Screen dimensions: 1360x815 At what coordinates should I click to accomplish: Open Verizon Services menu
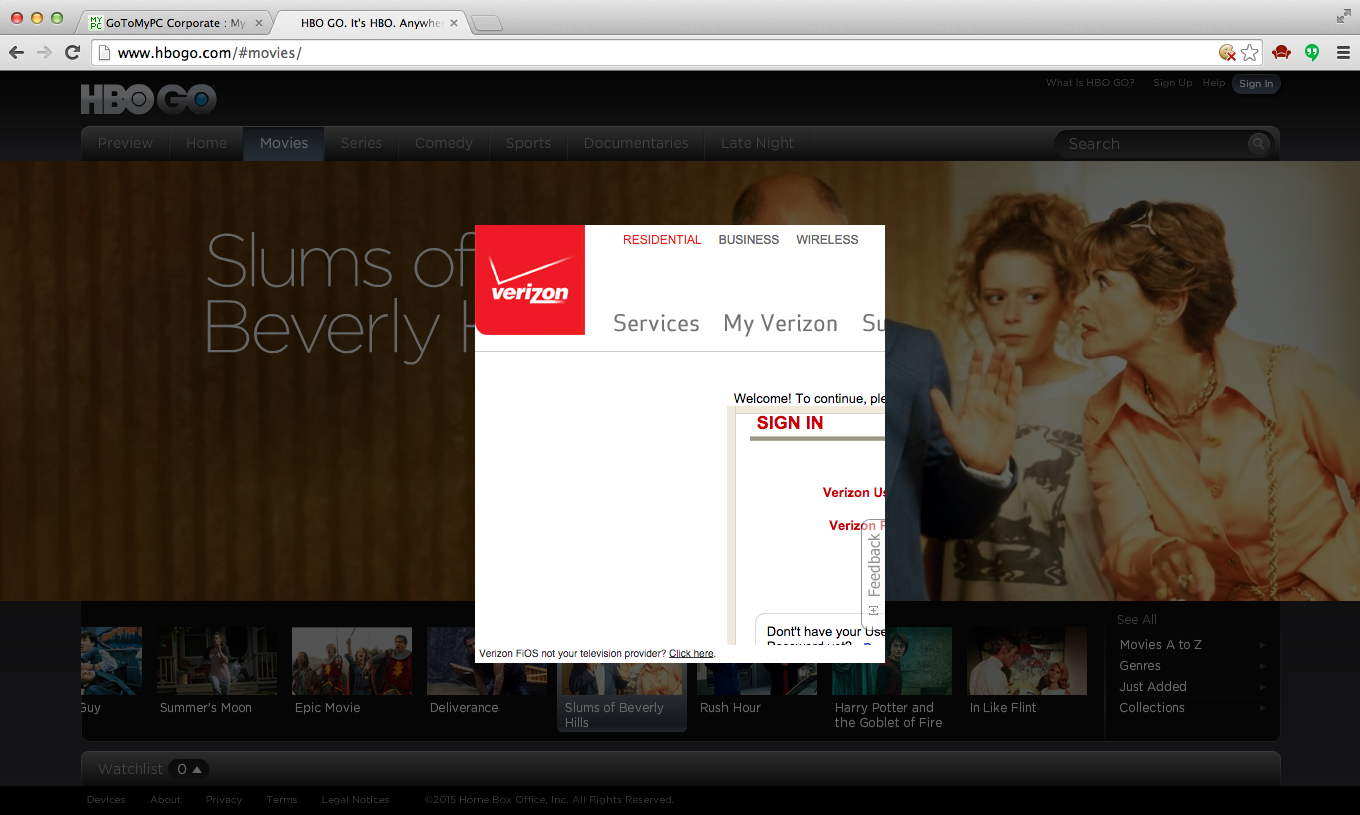pyautogui.click(x=656, y=323)
